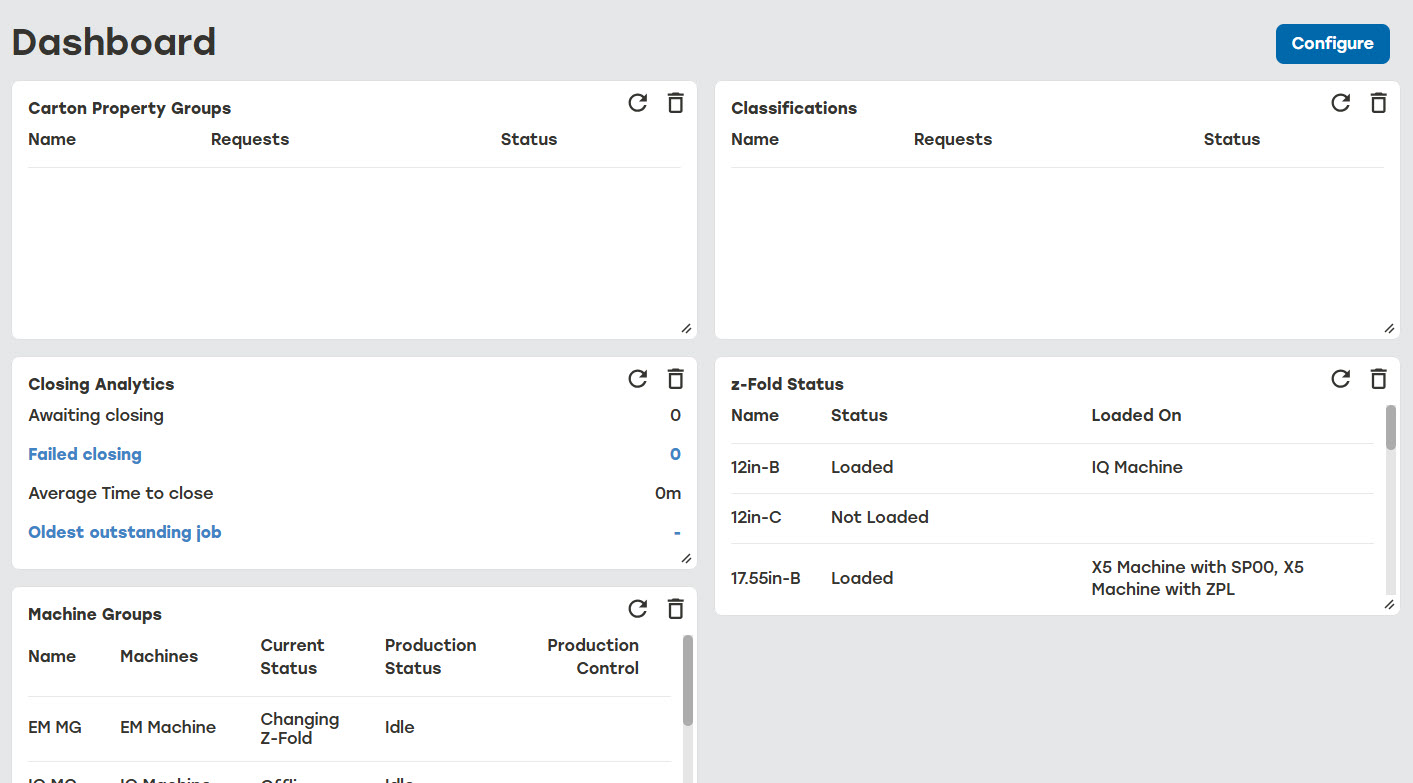This screenshot has width=1413, height=783.
Task: Delete the Machine Groups widget
Action: 675,608
